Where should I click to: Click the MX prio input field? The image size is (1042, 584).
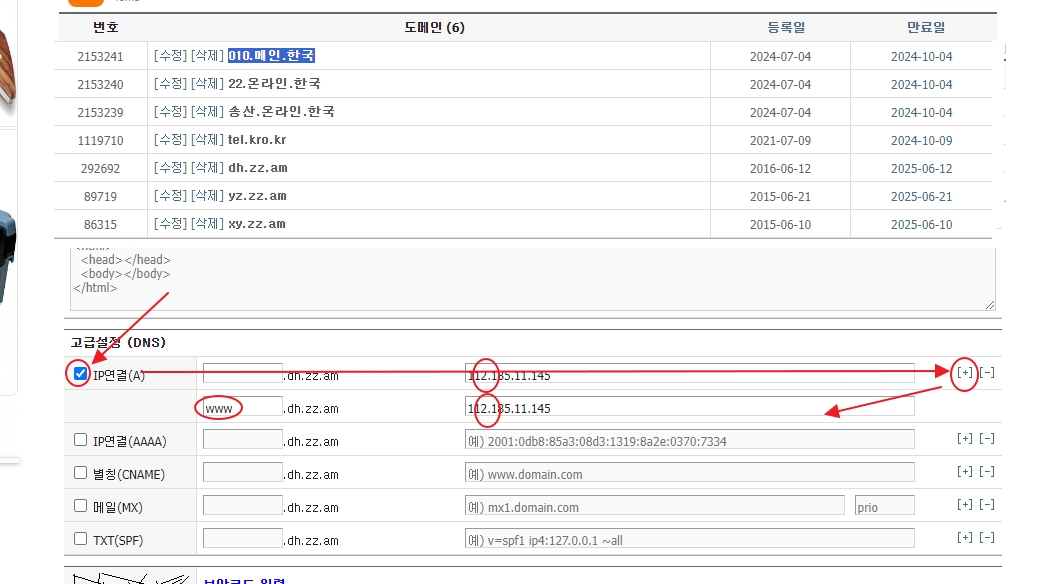(x=884, y=506)
